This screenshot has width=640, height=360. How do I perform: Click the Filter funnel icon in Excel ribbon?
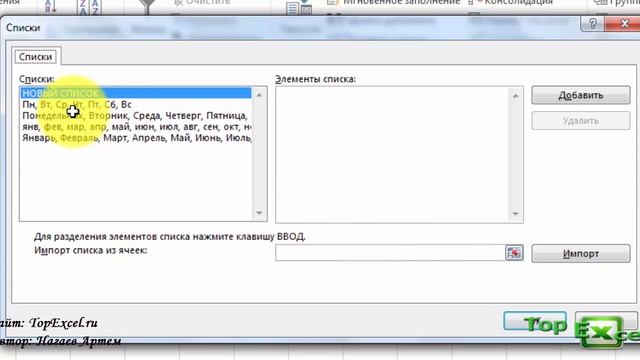coord(147,6)
